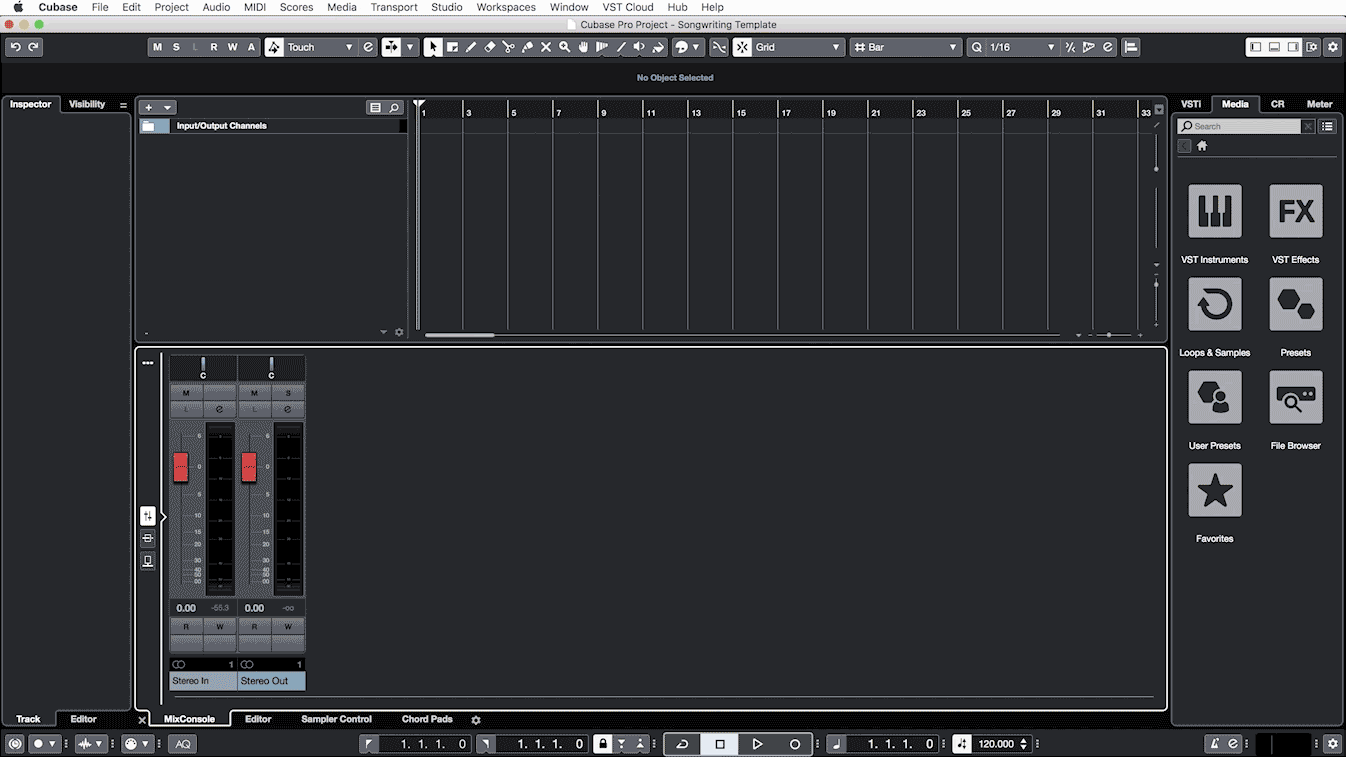Image resolution: width=1346 pixels, height=757 pixels.
Task: Enable Write automation on the Stereo In channel
Action: click(x=219, y=625)
